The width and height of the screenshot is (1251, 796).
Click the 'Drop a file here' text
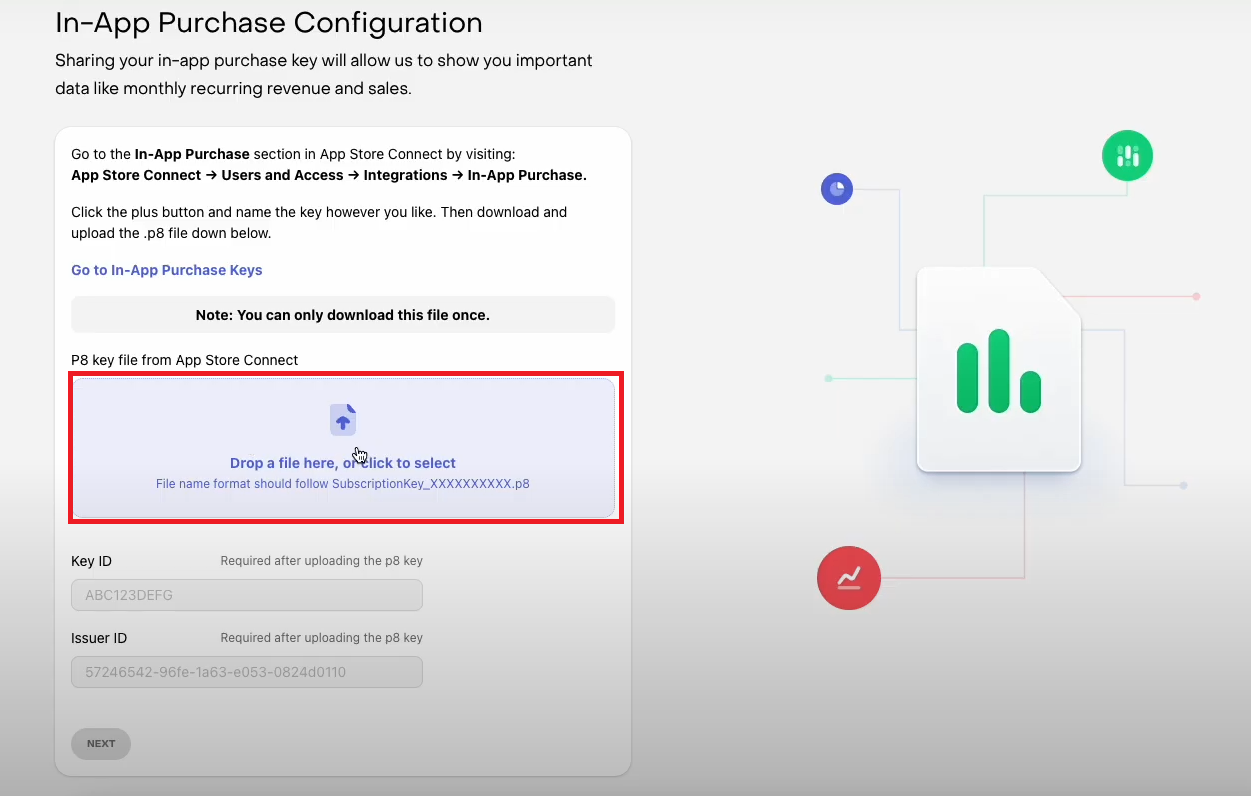(x=343, y=463)
